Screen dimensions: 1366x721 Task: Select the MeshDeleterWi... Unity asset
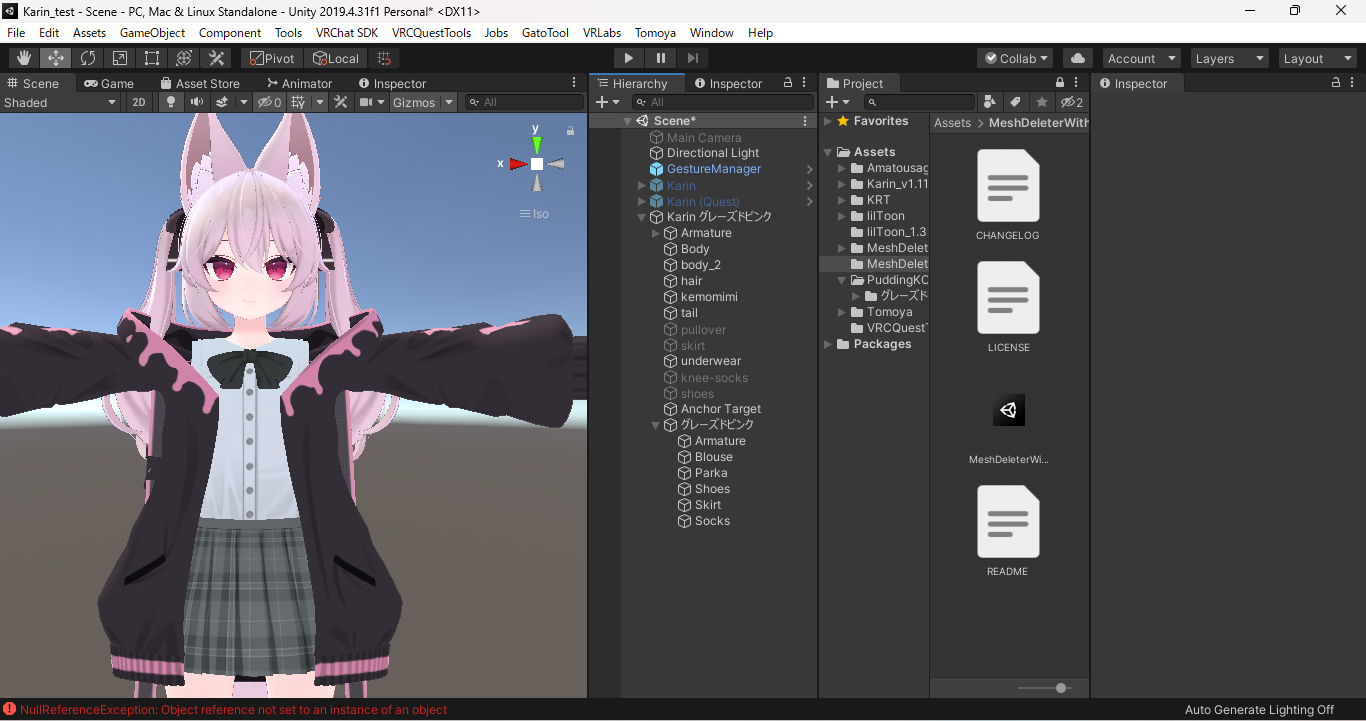click(1008, 430)
